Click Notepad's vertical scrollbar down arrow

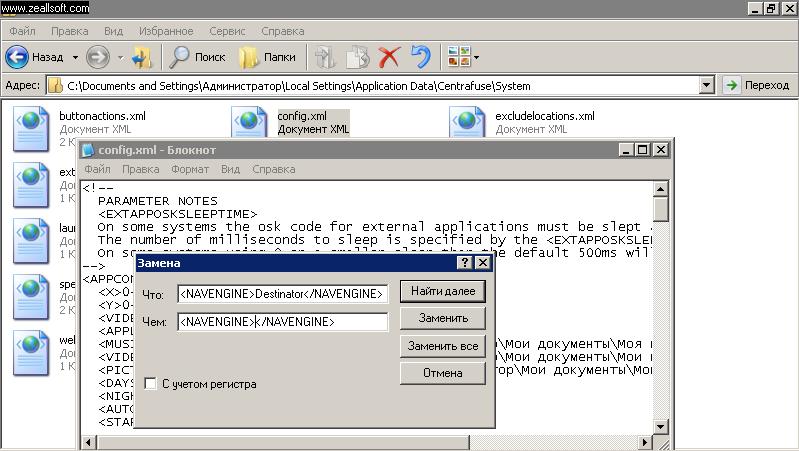pos(660,427)
